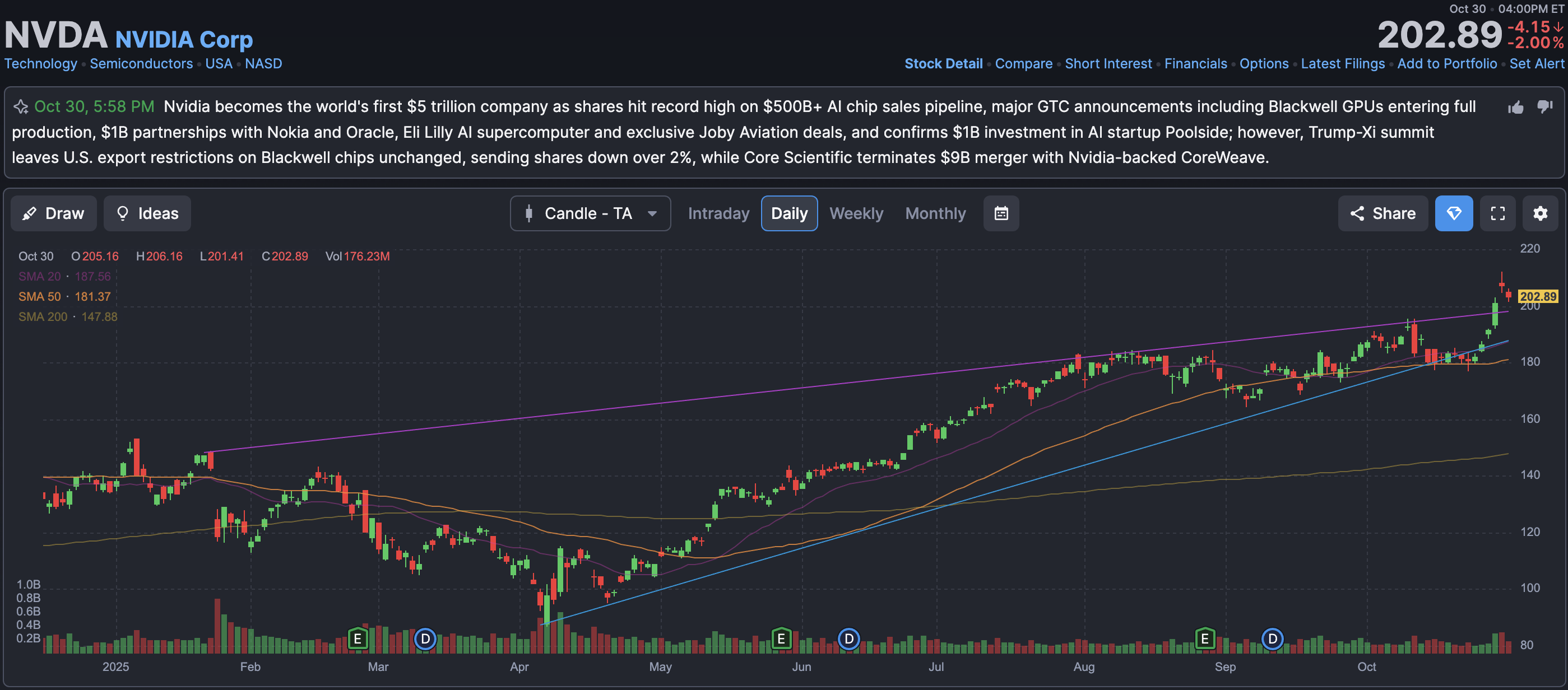Image resolution: width=1568 pixels, height=690 pixels.
Task: Switch to Intraday timeframe
Action: tap(718, 213)
